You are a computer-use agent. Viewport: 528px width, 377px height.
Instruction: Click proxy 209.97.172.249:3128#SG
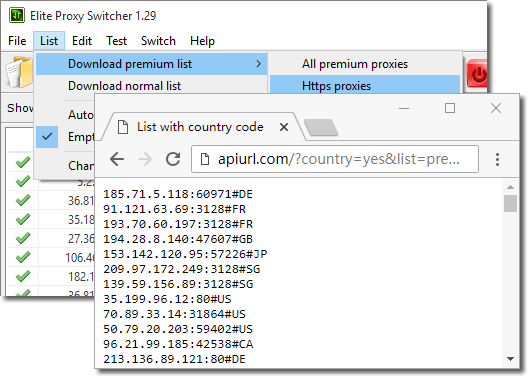tap(182, 269)
